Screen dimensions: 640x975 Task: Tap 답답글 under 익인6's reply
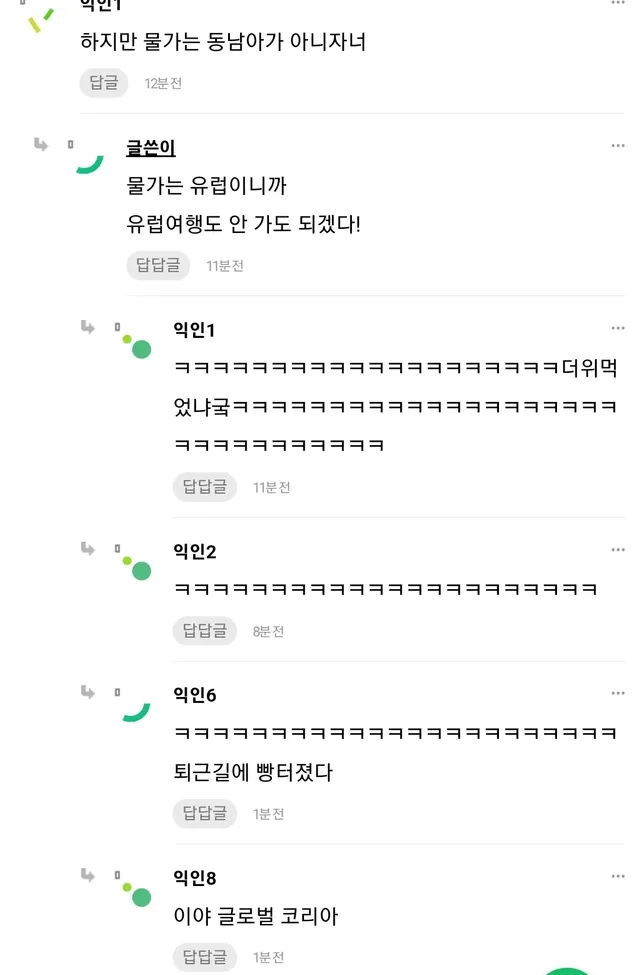(x=204, y=813)
